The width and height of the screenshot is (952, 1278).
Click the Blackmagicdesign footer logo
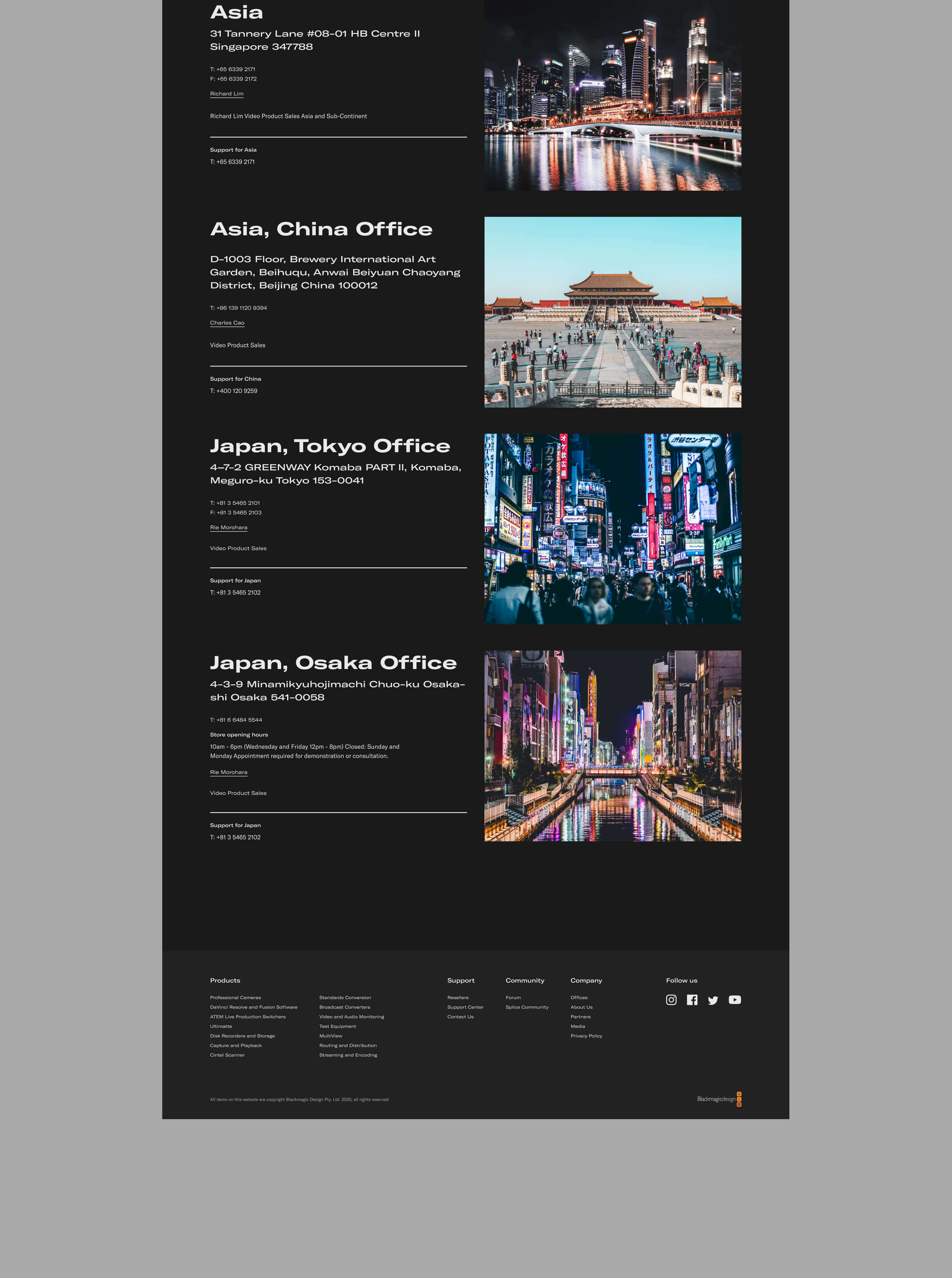pos(718,1099)
